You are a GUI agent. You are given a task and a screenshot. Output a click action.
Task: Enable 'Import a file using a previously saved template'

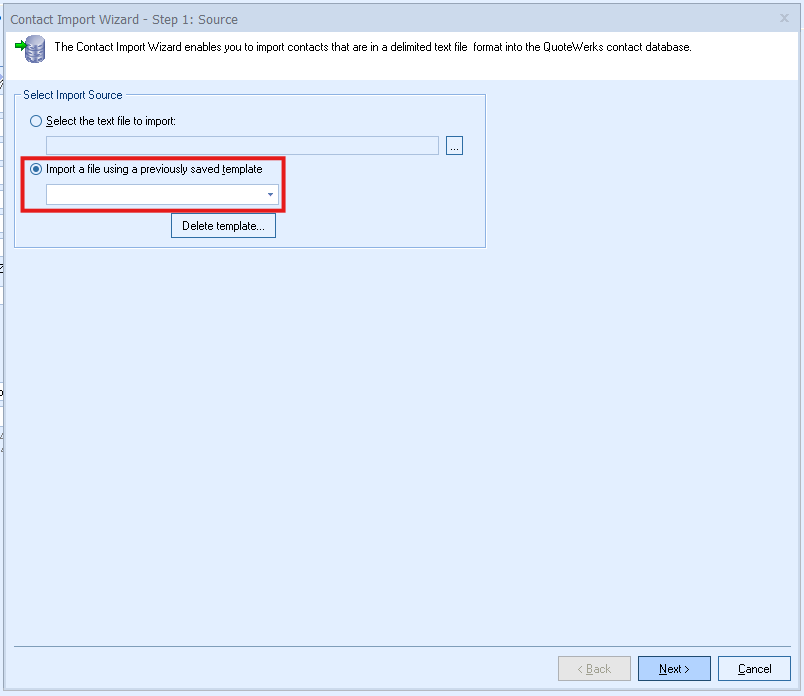(37, 169)
